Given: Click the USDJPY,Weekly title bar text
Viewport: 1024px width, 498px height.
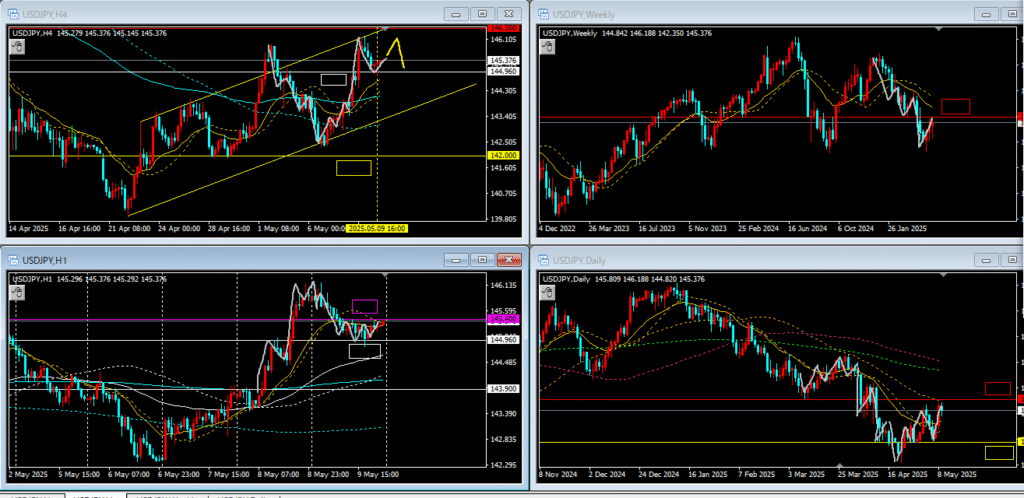Looking at the screenshot, I should (584, 14).
